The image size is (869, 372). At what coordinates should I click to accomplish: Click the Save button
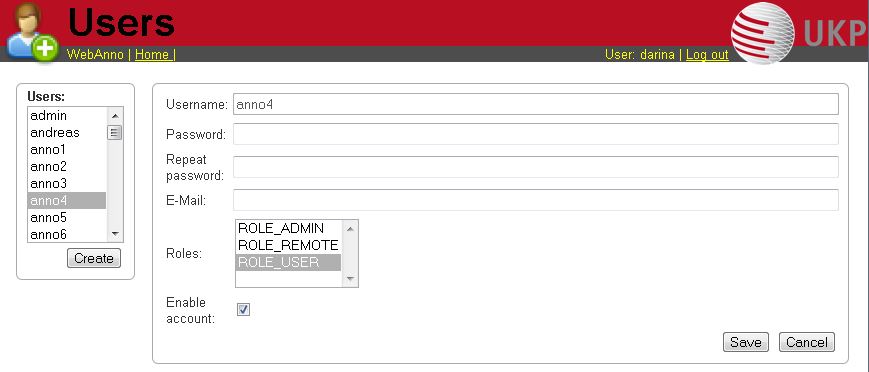pos(745,342)
